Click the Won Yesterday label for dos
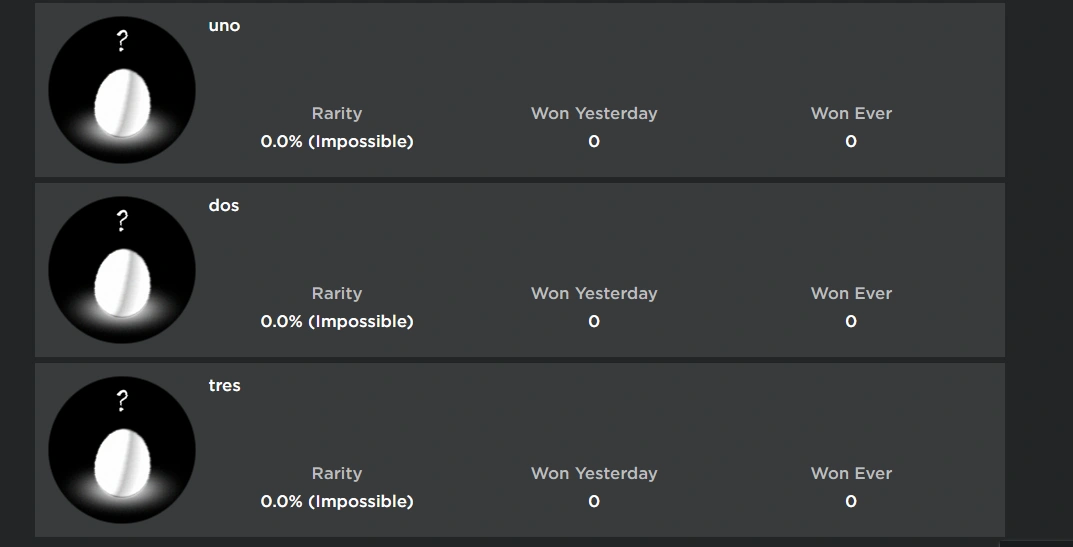Screen dimensions: 1073x547 click(x=594, y=294)
